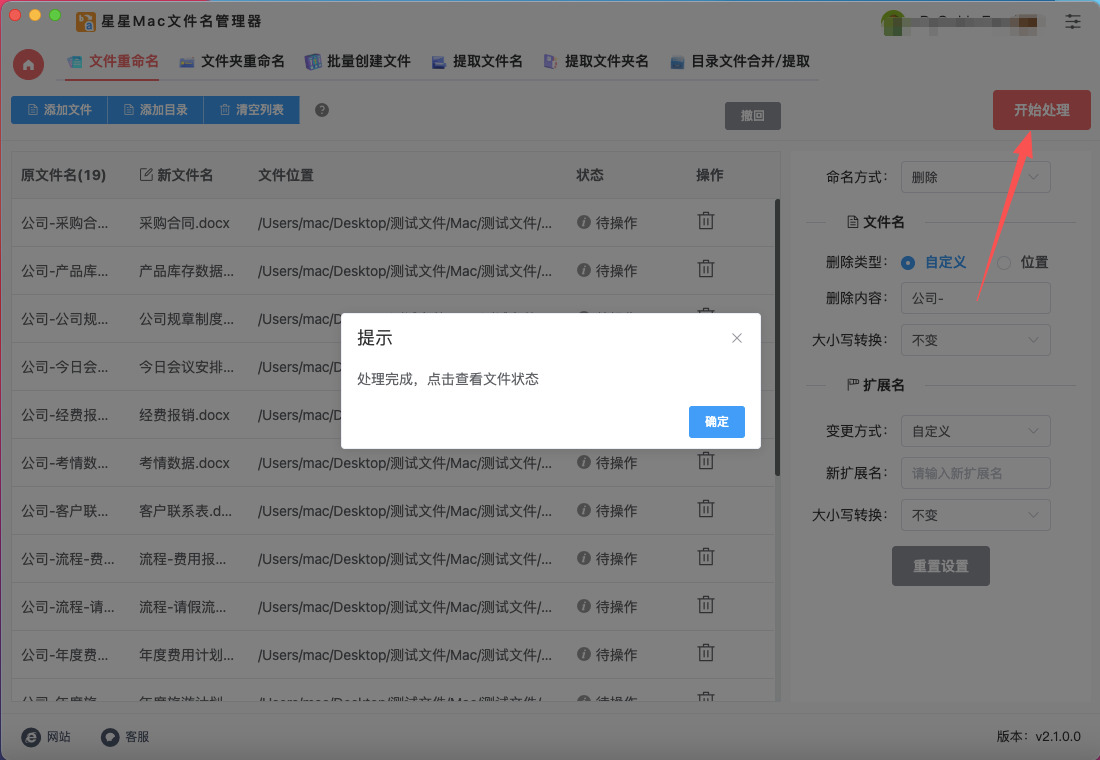Select the 位置 delete type radio
The image size is (1100, 760).
pyautogui.click(x=1004, y=262)
